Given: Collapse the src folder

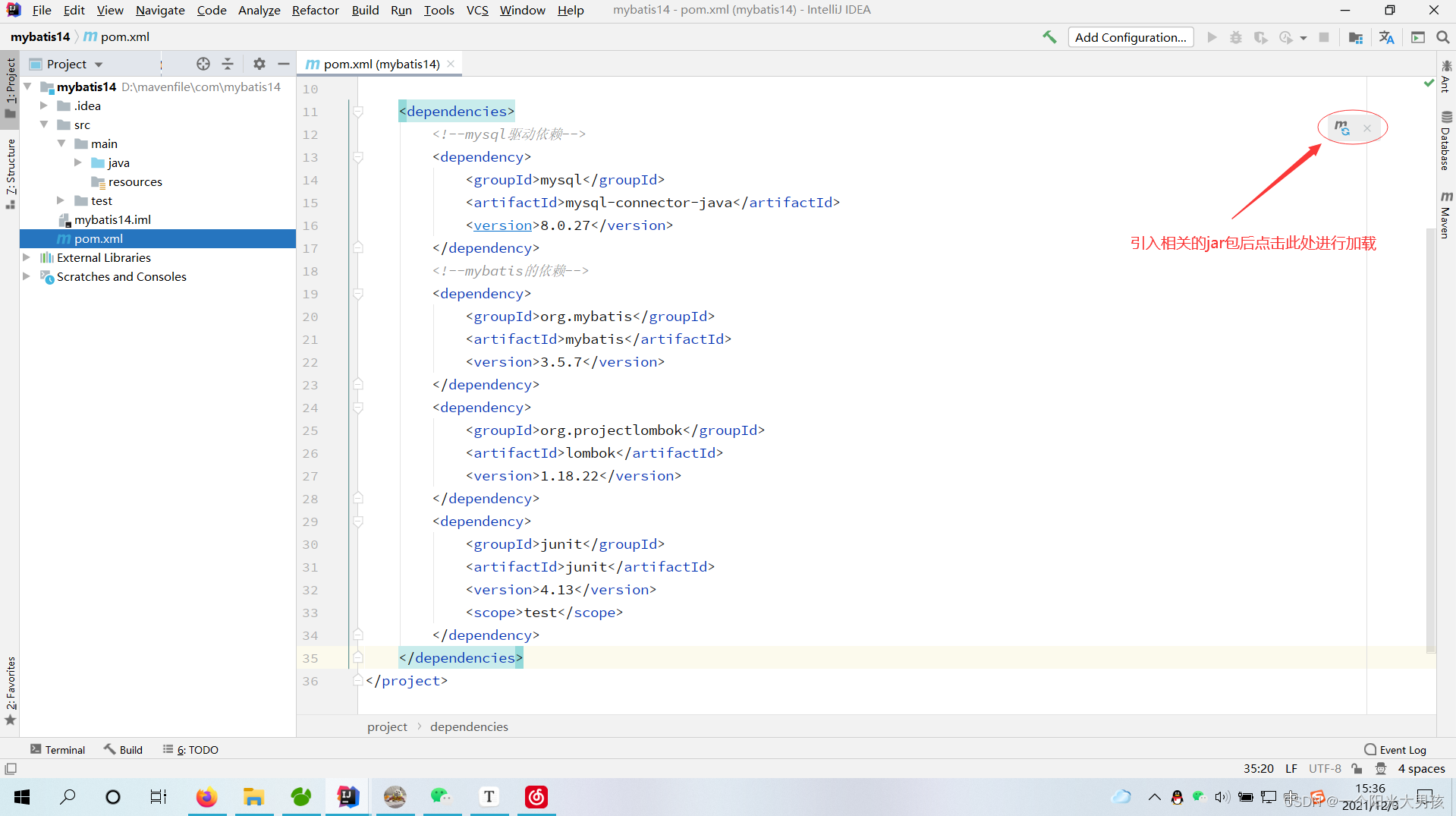Looking at the screenshot, I should (x=44, y=124).
